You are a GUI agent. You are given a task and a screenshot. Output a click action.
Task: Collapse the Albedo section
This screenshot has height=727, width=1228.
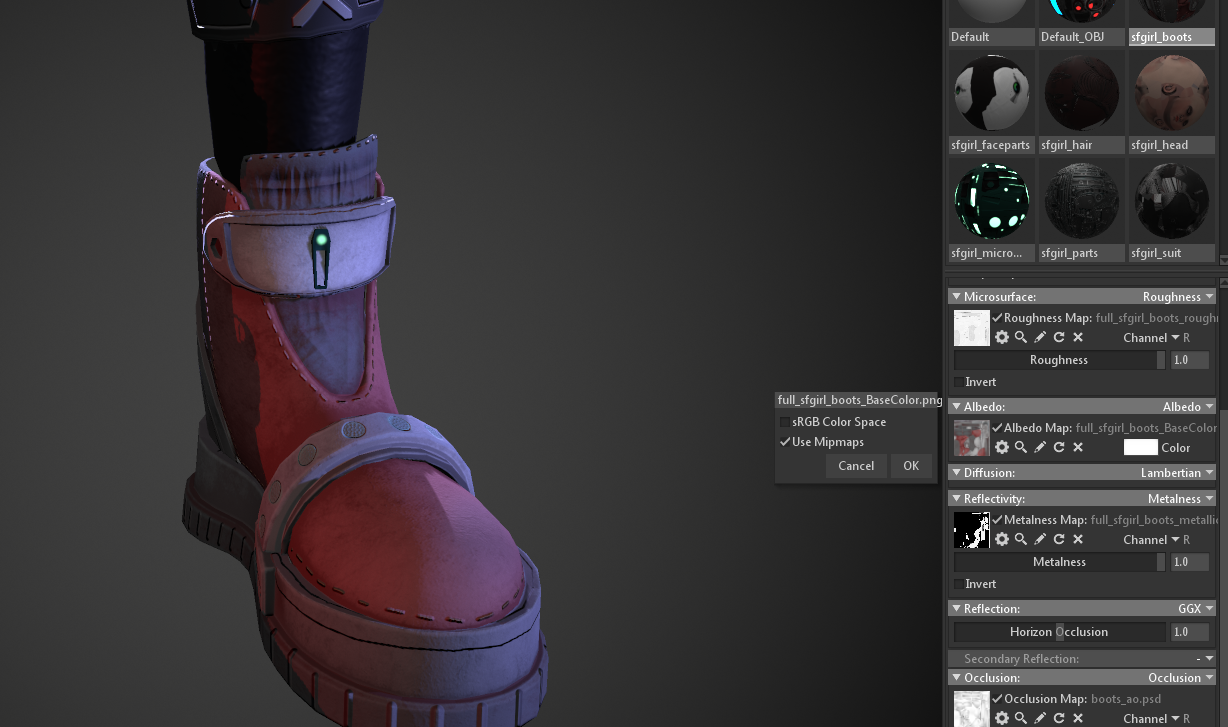[x=956, y=407]
